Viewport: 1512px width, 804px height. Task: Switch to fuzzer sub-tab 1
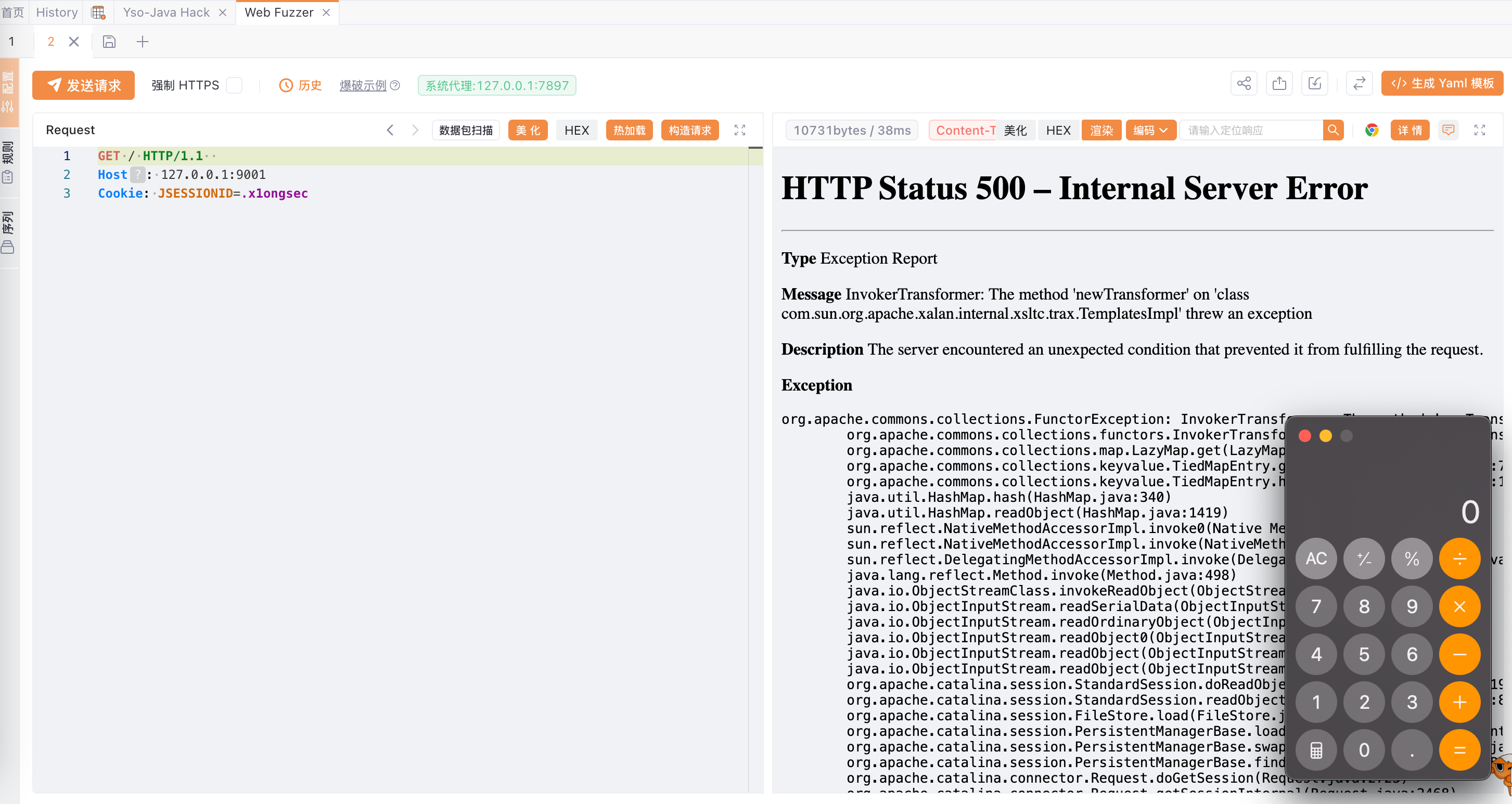coord(11,42)
